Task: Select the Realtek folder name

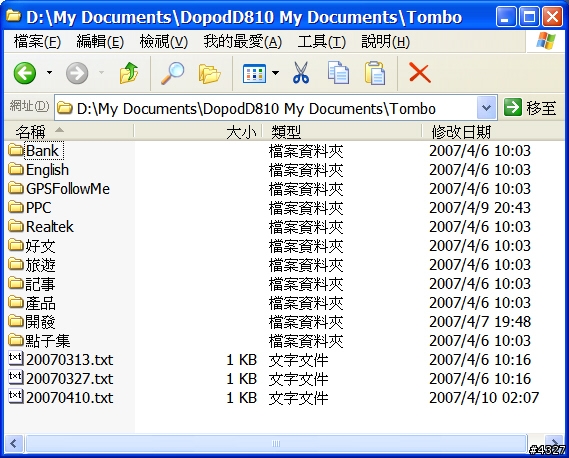Action: [50, 226]
